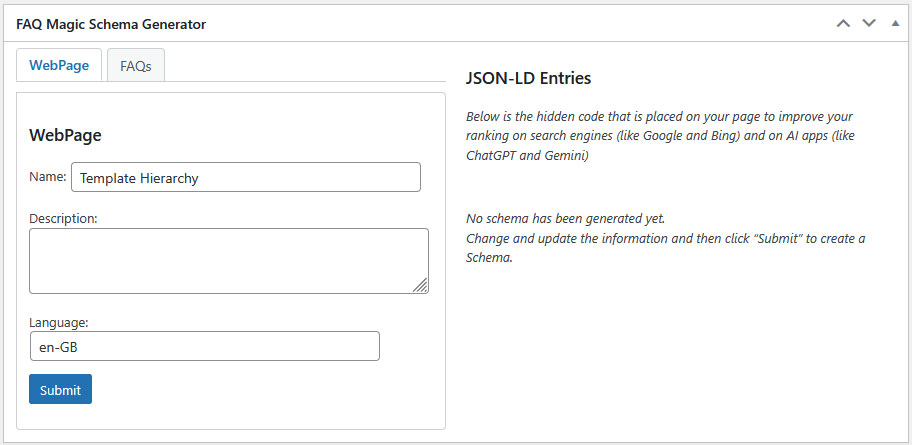This screenshot has width=912, height=445.
Task: Click the Language label
Action: point(59,322)
